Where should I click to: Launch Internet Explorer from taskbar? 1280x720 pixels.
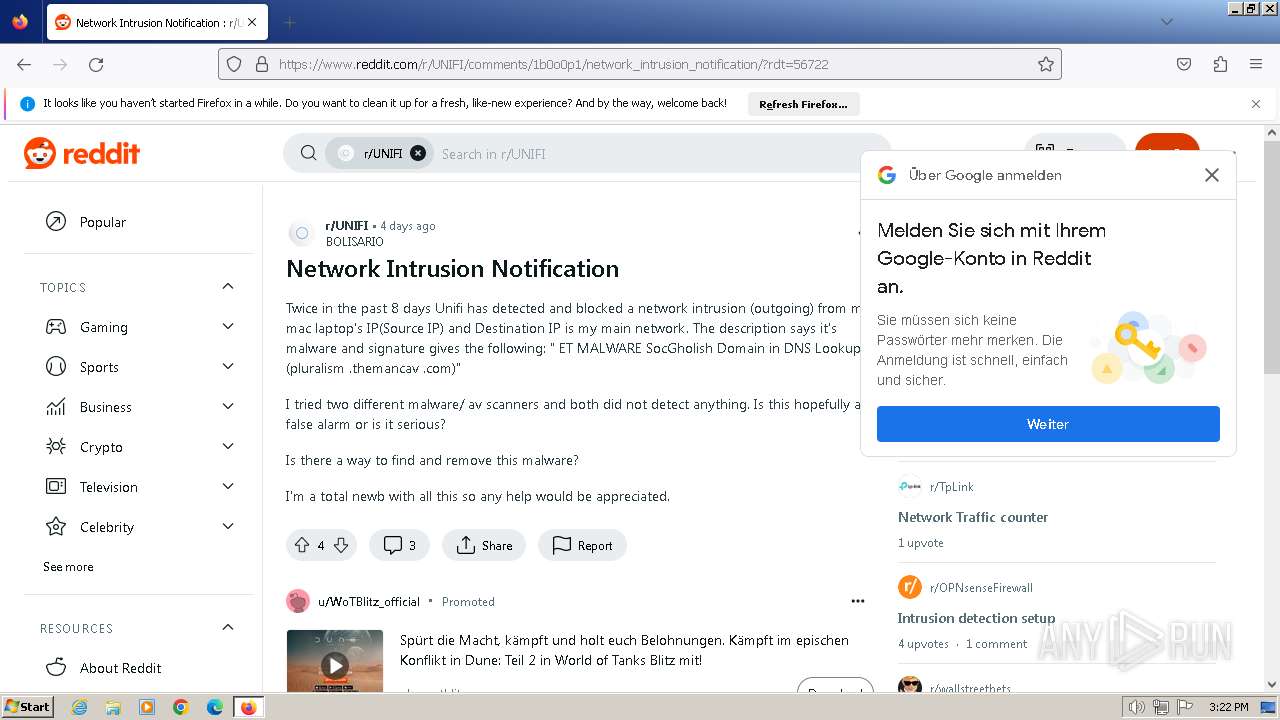(80, 707)
